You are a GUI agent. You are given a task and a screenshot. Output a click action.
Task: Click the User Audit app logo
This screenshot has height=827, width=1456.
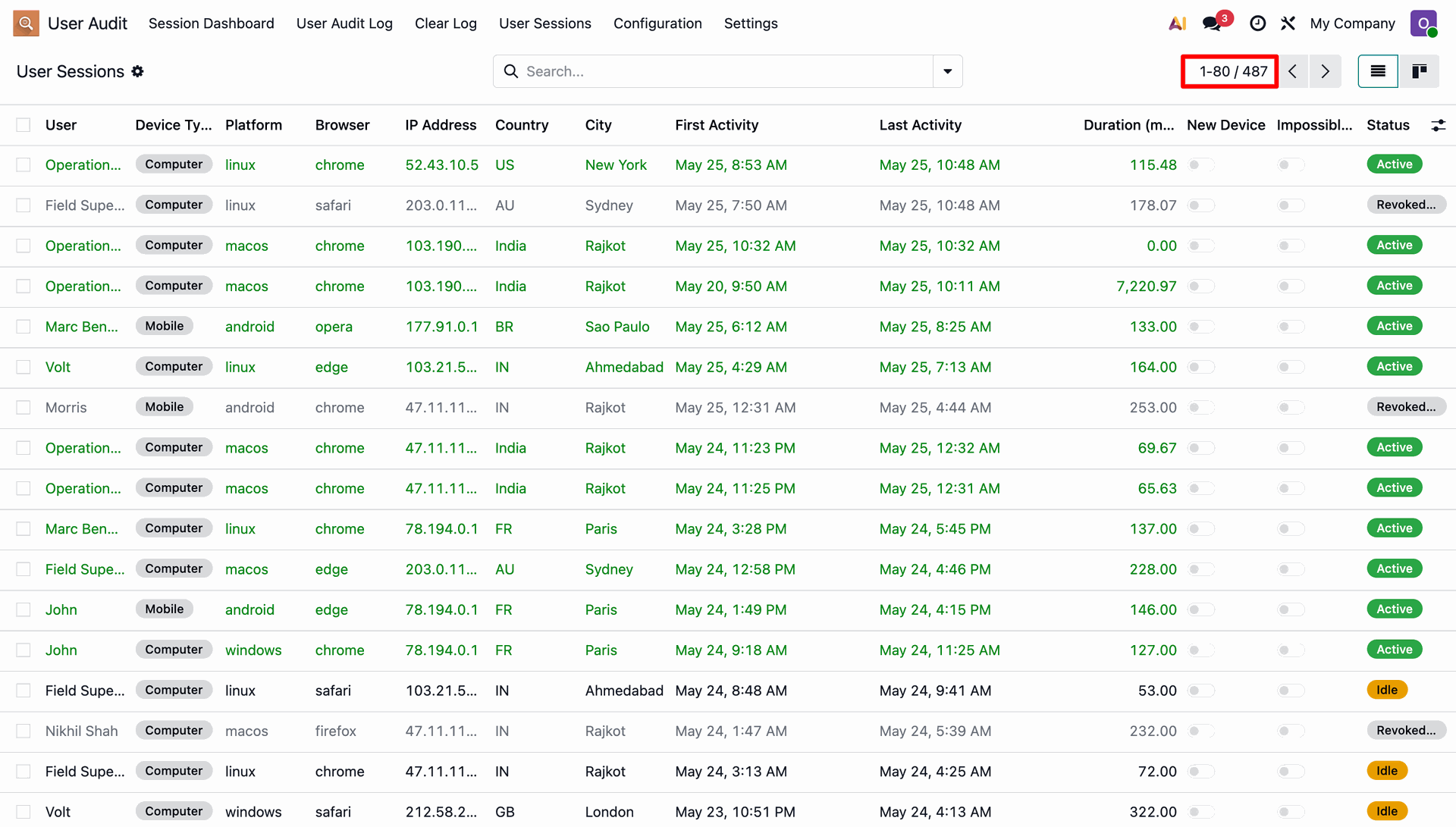[26, 23]
